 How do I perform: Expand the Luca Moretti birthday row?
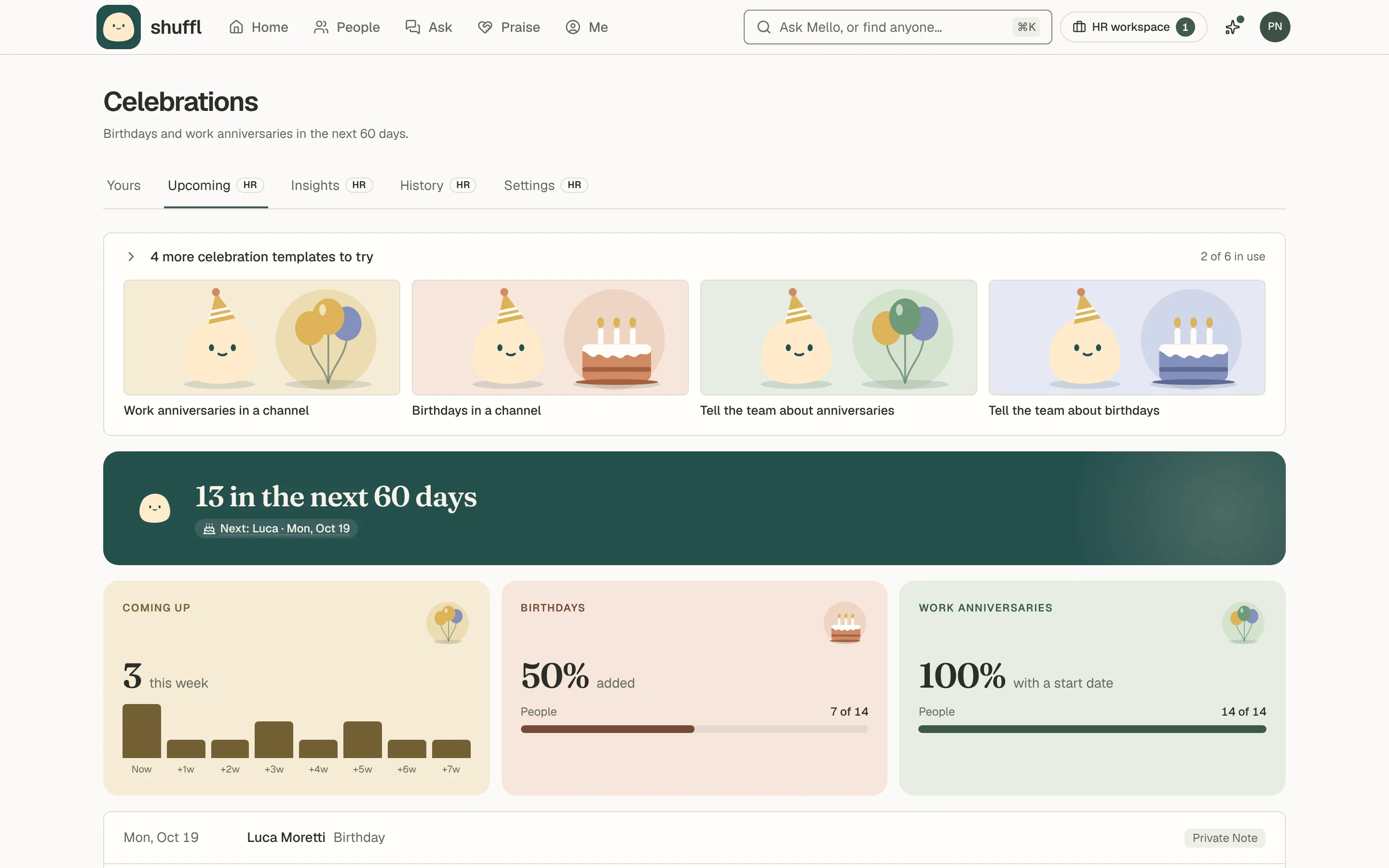point(694,838)
